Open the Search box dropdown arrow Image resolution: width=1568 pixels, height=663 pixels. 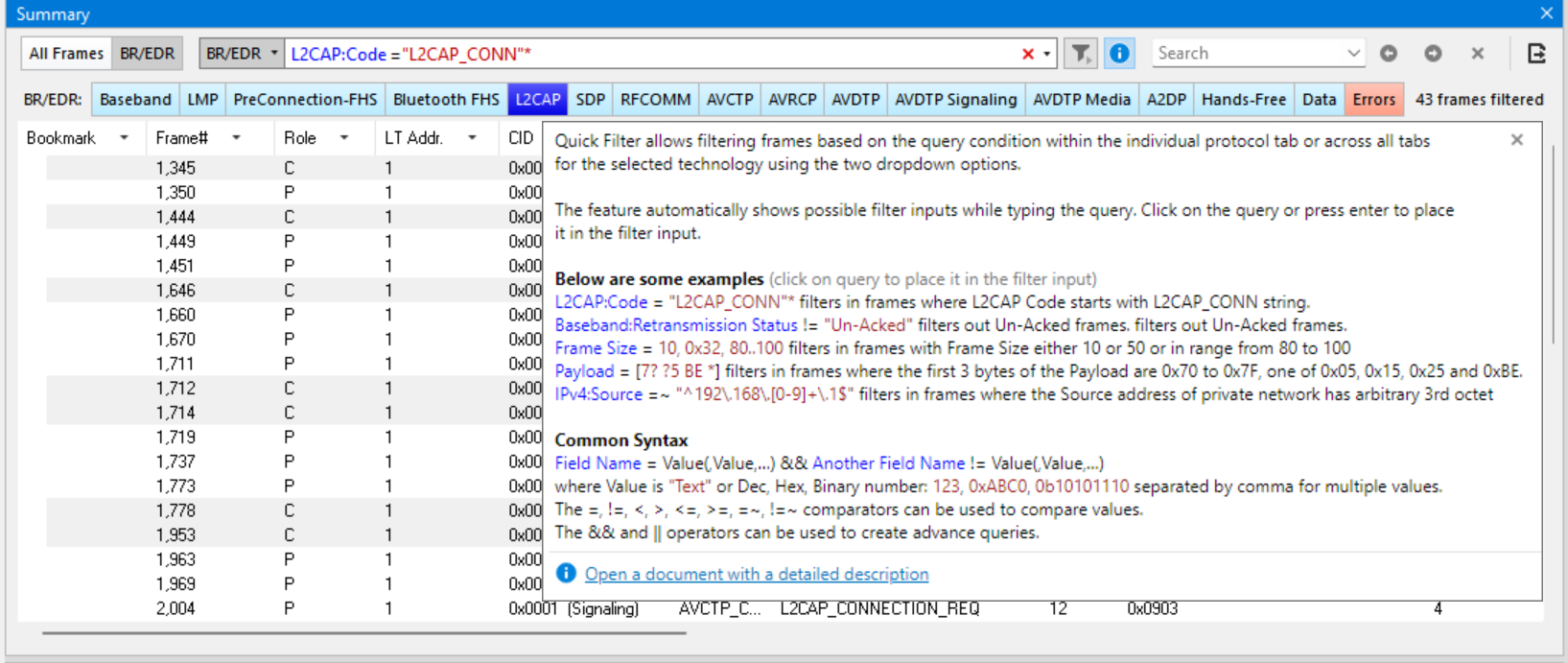1353,54
